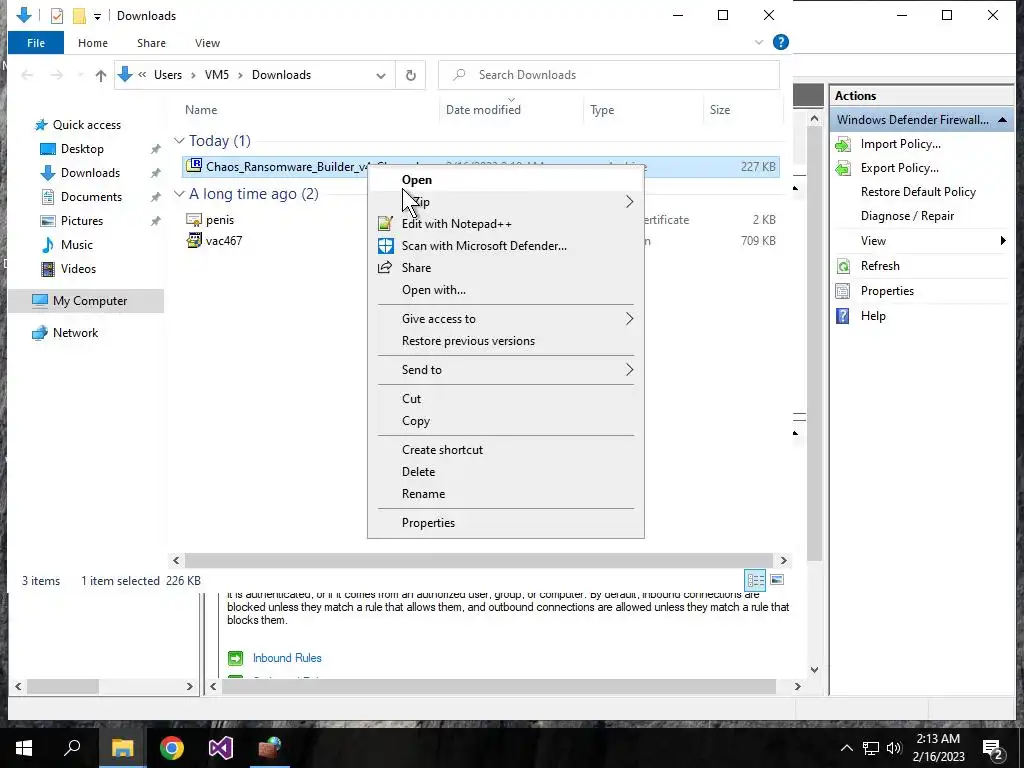Open Visual Studio from the taskbar
The image size is (1024, 768).
(221, 748)
